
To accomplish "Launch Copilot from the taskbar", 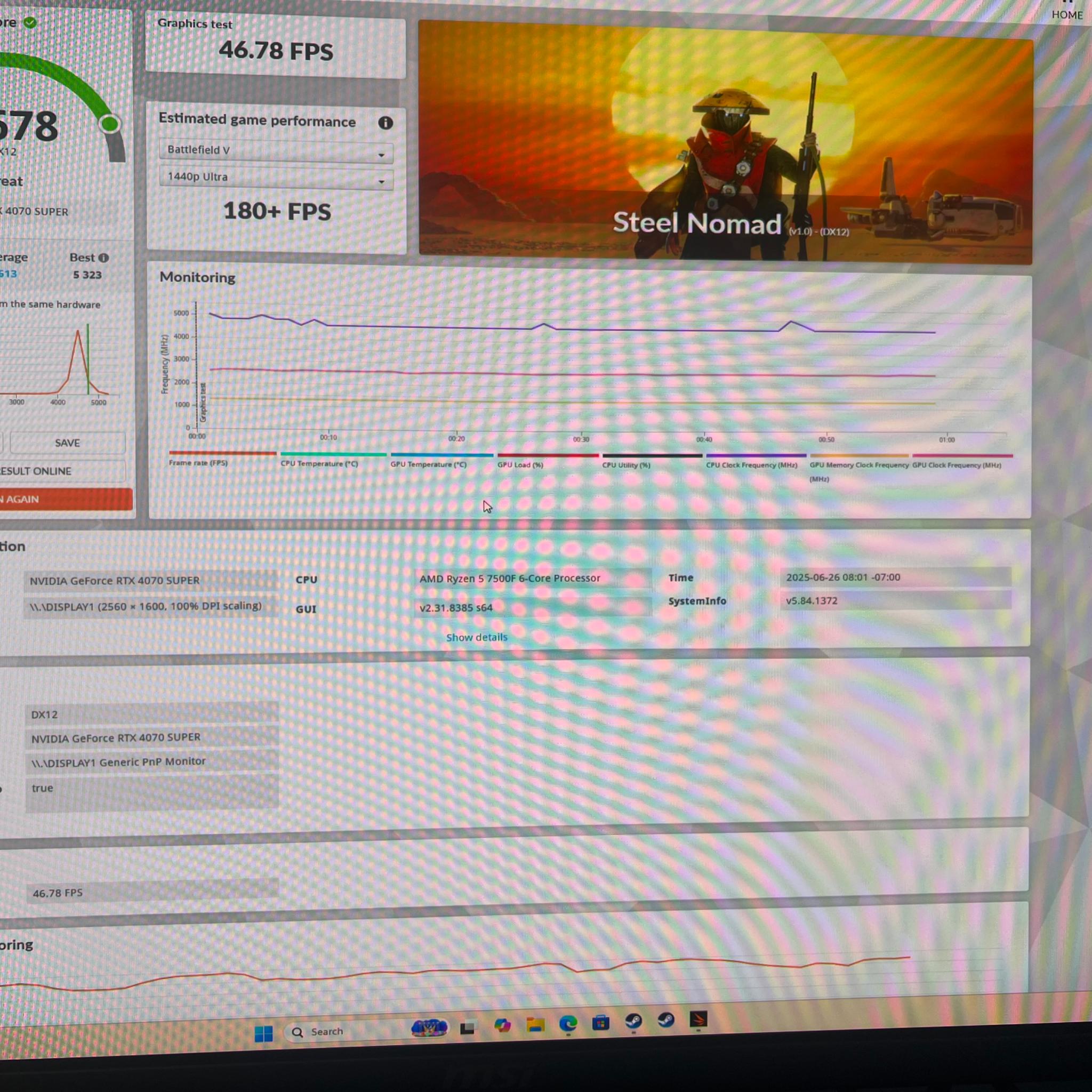I will click(502, 1025).
